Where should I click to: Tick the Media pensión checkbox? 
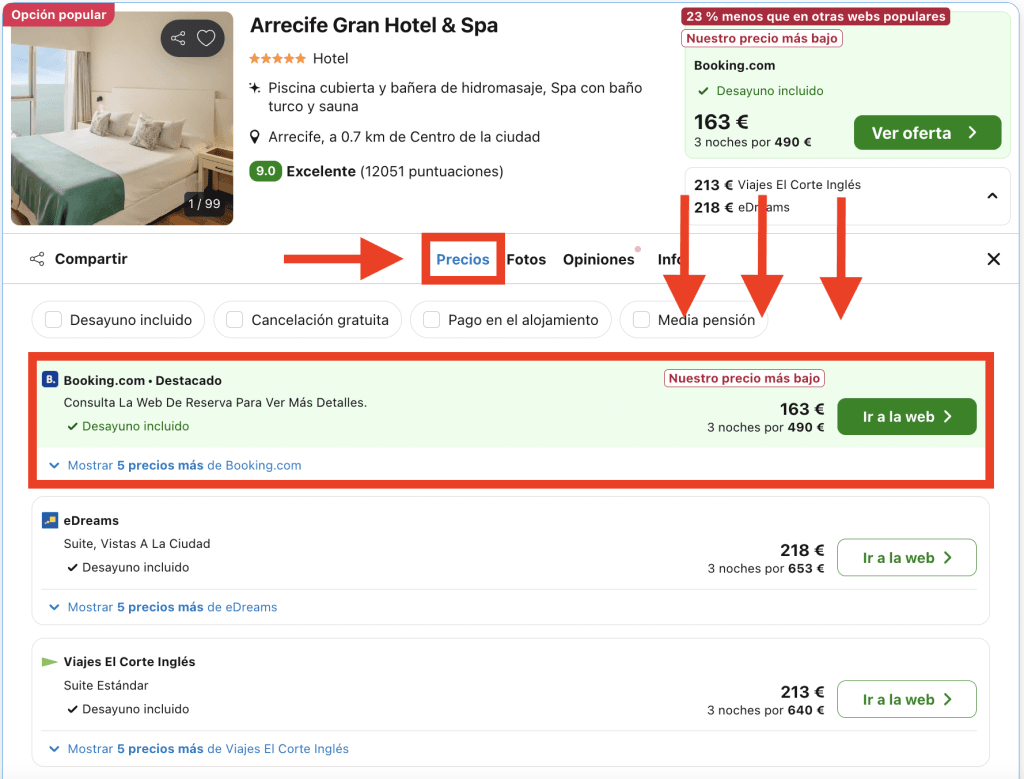tap(641, 320)
